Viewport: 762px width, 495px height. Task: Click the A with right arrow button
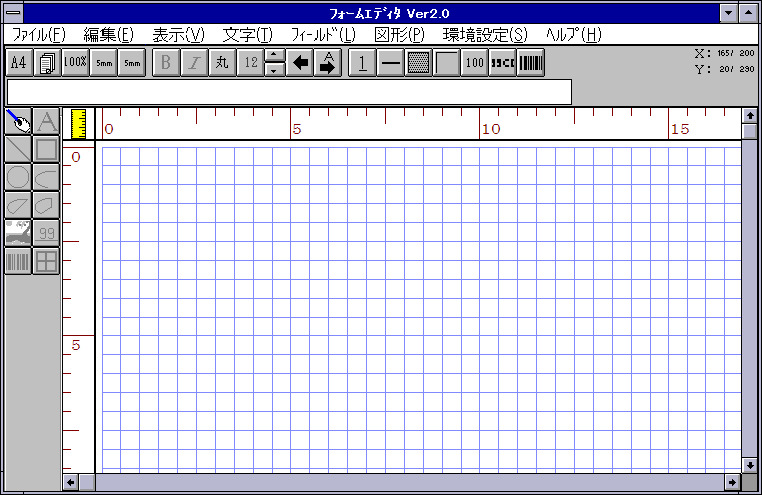pyautogui.click(x=328, y=62)
